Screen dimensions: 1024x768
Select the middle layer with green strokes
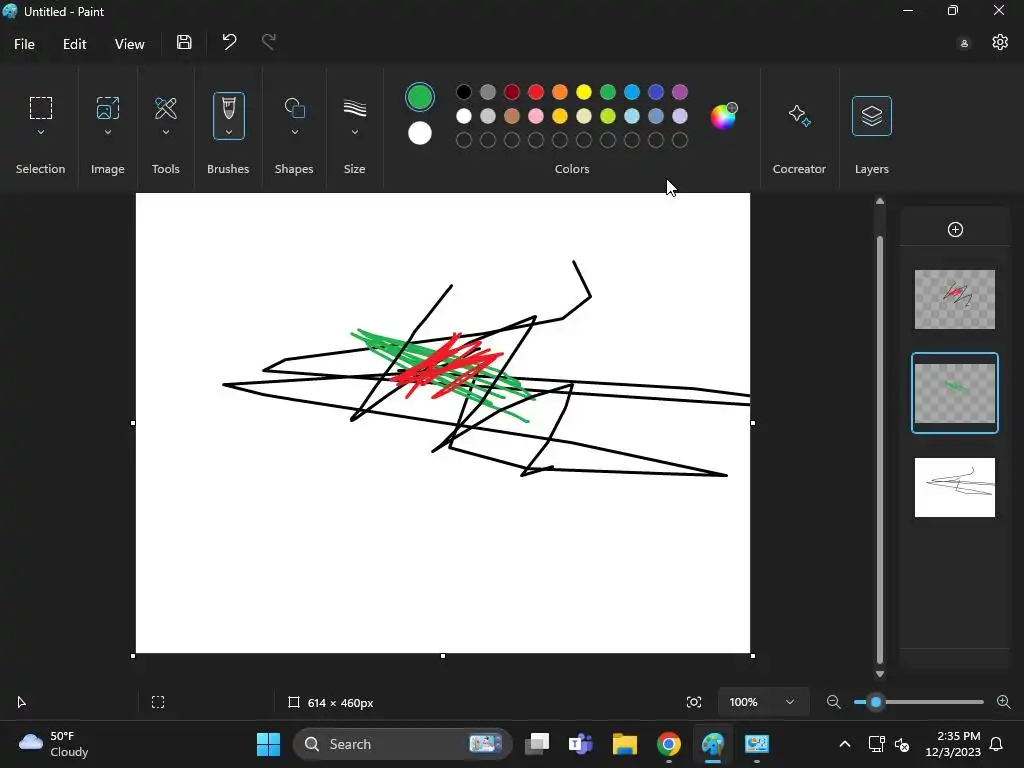pyautogui.click(x=955, y=393)
